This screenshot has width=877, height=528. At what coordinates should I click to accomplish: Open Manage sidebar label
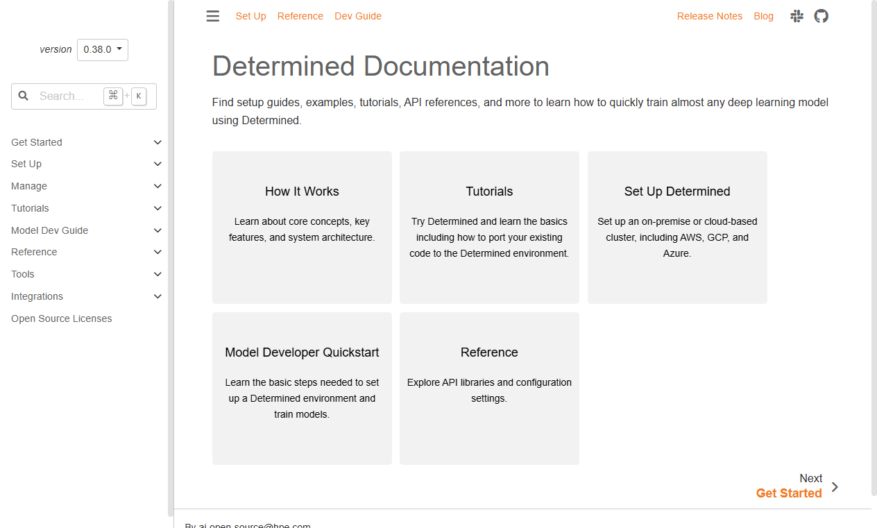(x=29, y=186)
